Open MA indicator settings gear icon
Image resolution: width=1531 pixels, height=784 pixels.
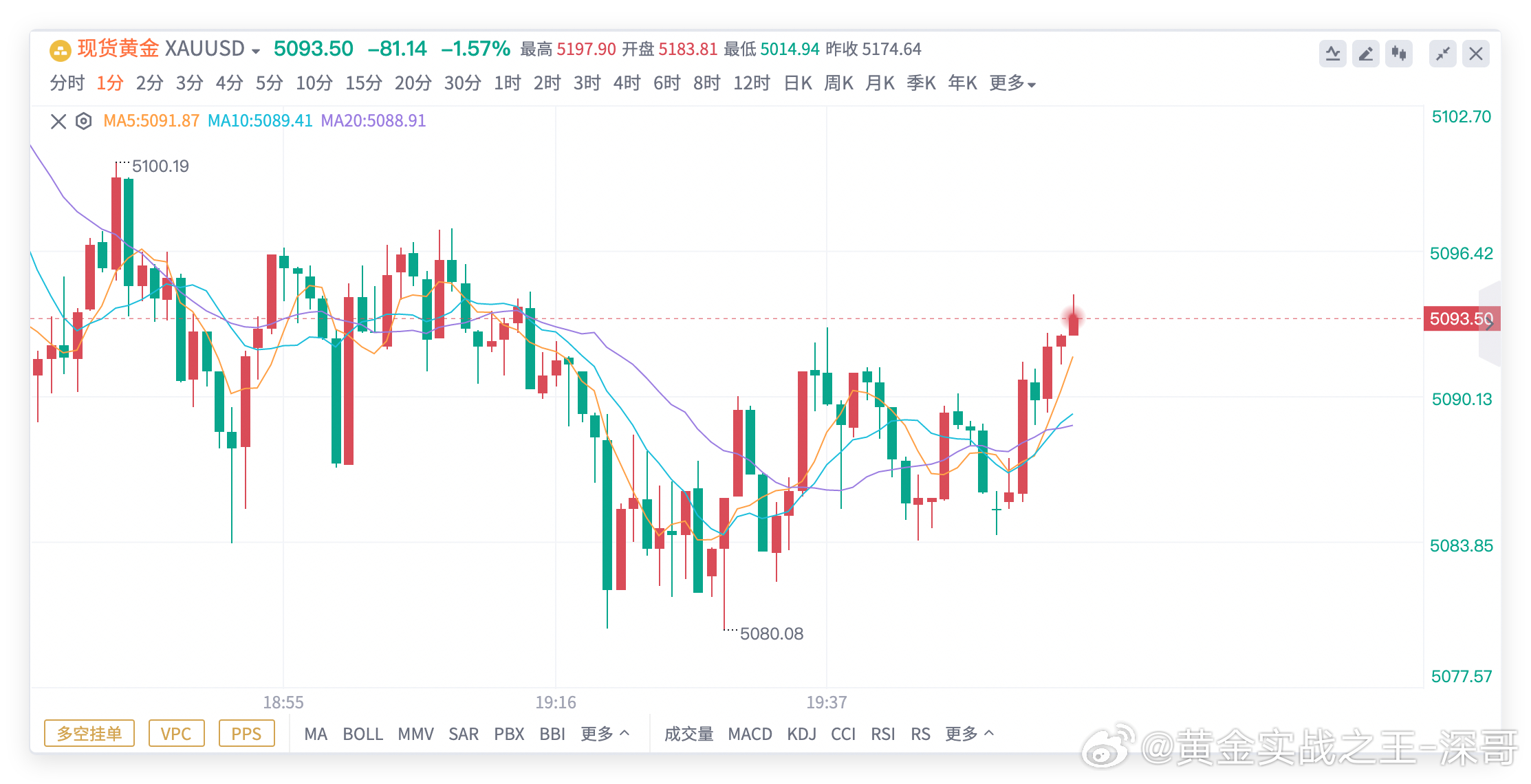tap(83, 120)
